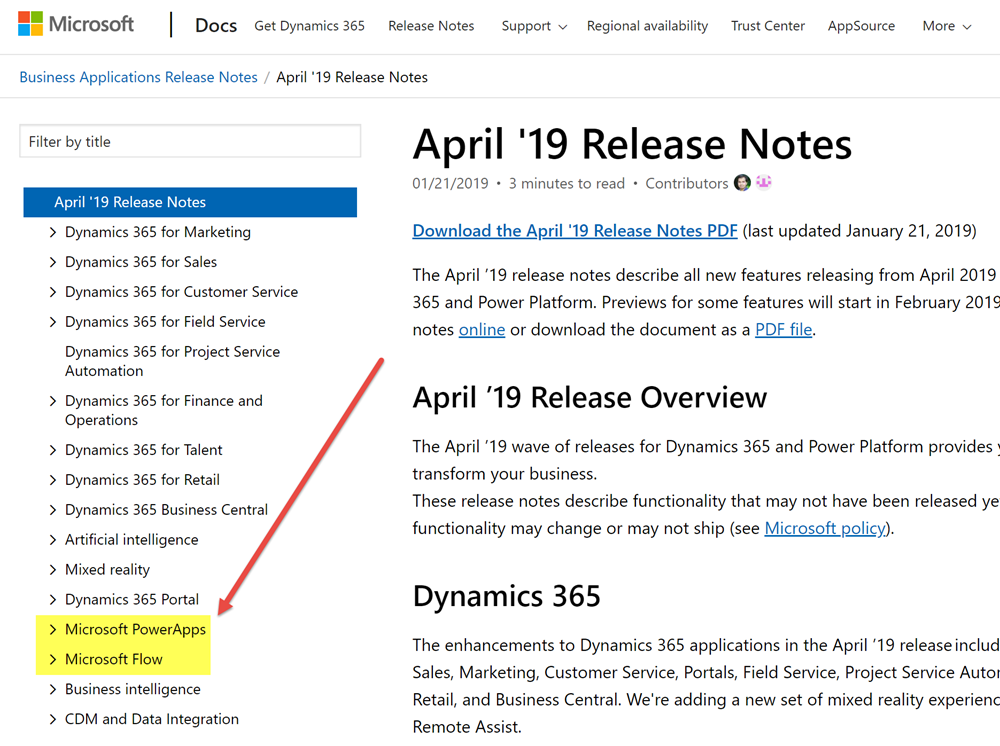Select April '19 Release Notes in sidebar
Image resolution: width=1000 pixels, height=746 pixels.
pos(190,202)
